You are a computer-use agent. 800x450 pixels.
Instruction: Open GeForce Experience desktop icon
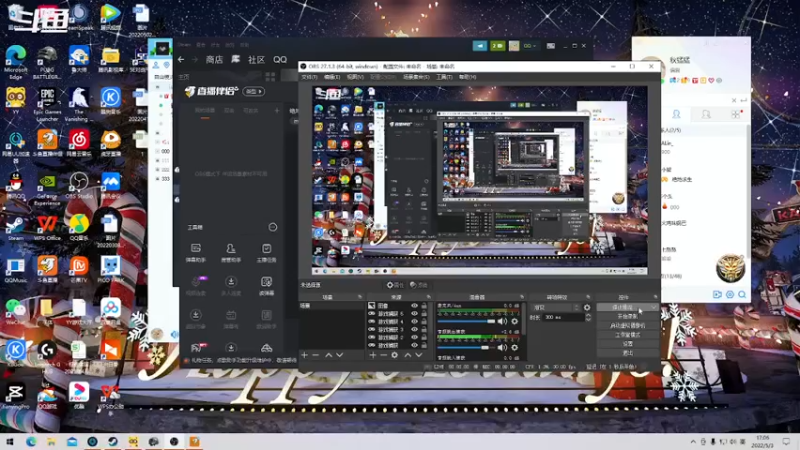click(47, 190)
